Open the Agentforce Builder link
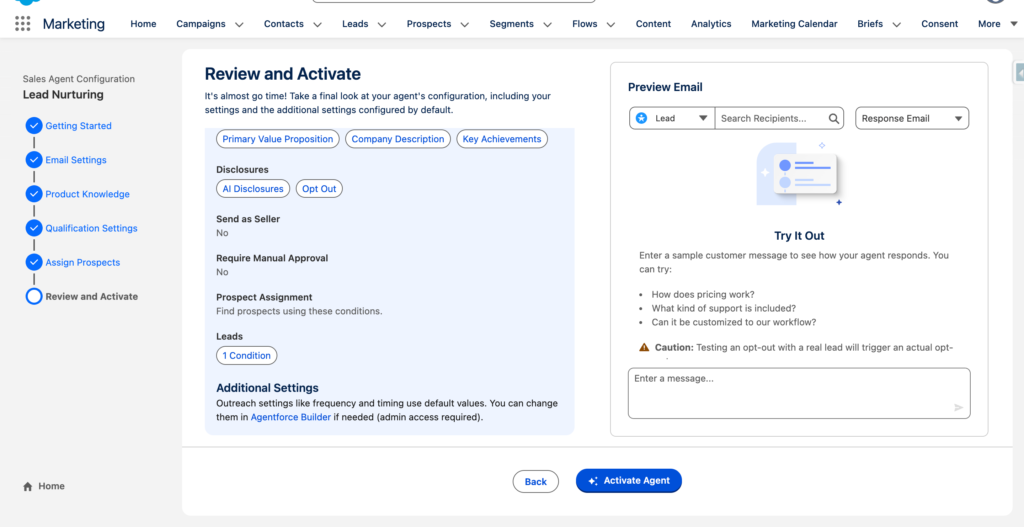1024x527 pixels. [290, 417]
